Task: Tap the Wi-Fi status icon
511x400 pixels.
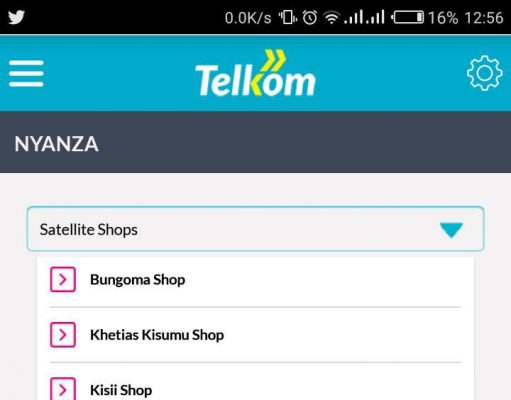Action: pos(332,18)
